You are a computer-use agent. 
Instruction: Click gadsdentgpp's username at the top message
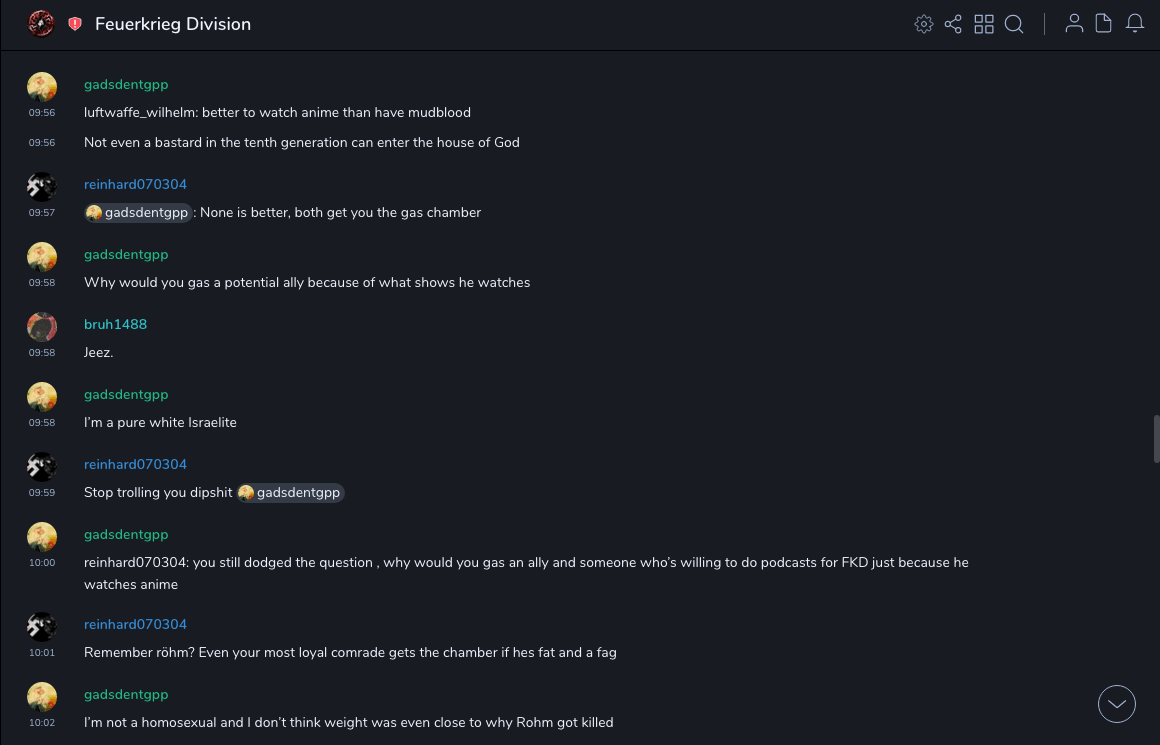tap(126, 84)
